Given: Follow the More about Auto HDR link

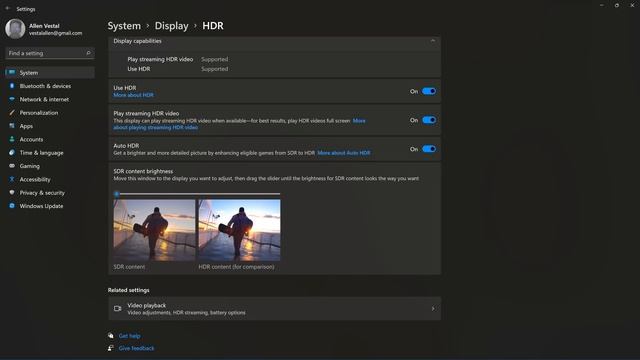Looking at the screenshot, I should coord(344,153).
